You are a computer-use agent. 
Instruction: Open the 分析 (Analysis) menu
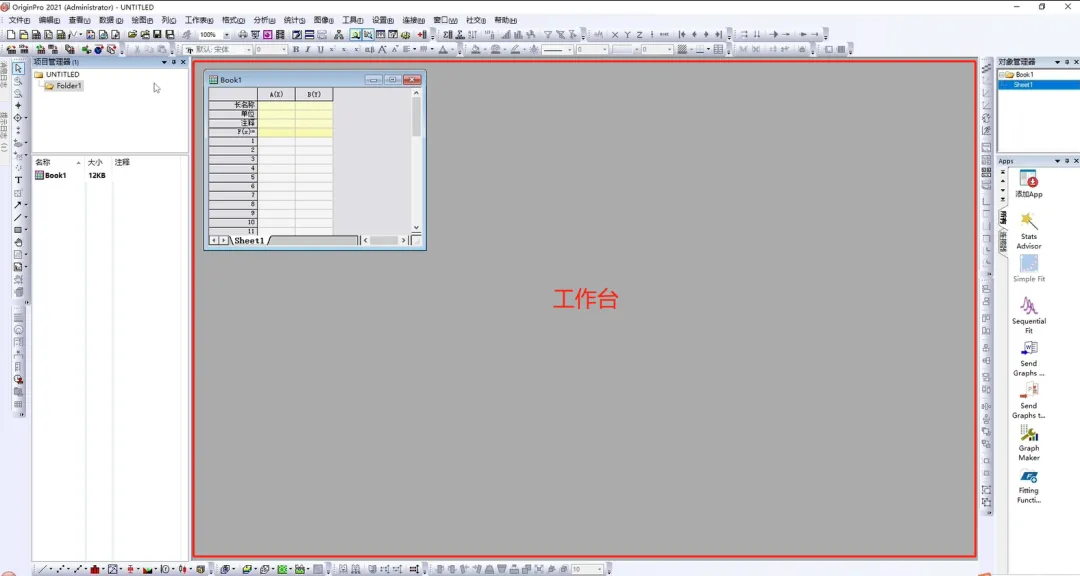(x=264, y=20)
